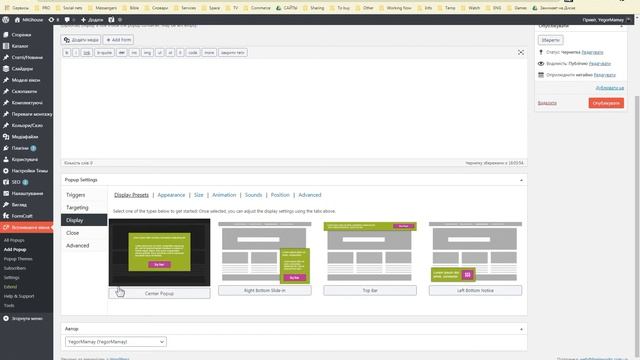Open the Animation sub-tab
Screen dimensions: 640x360
[224, 195]
